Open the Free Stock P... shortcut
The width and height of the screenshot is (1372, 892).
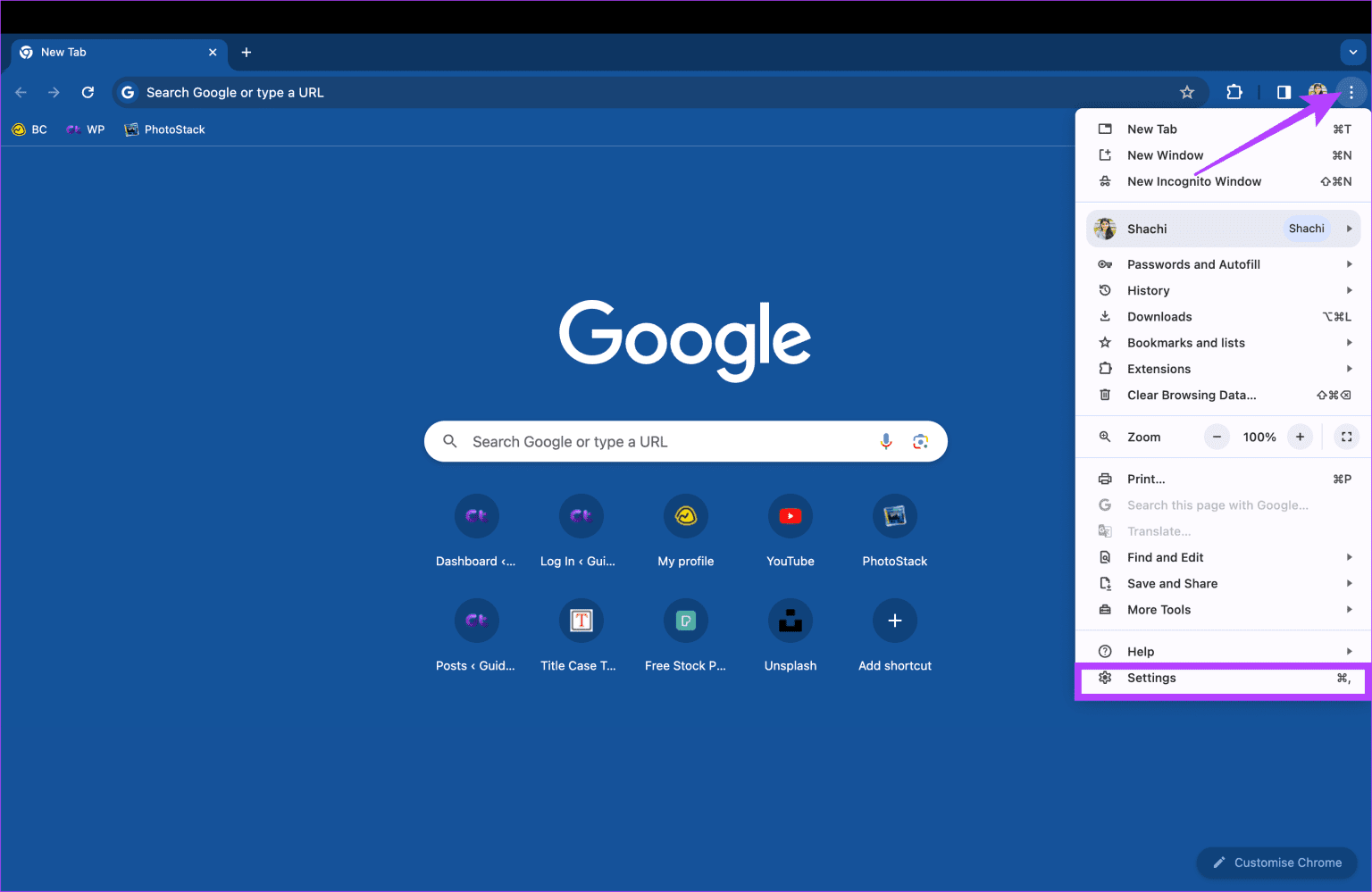pos(686,636)
